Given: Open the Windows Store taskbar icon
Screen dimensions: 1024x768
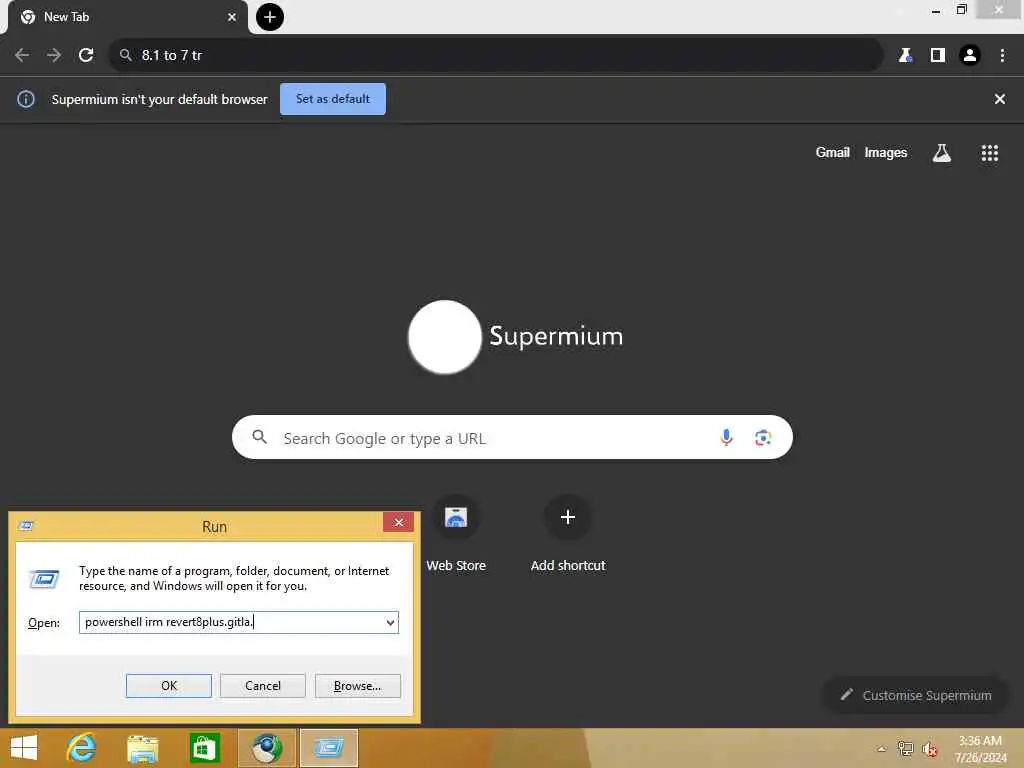Looking at the screenshot, I should pyautogui.click(x=204, y=748).
